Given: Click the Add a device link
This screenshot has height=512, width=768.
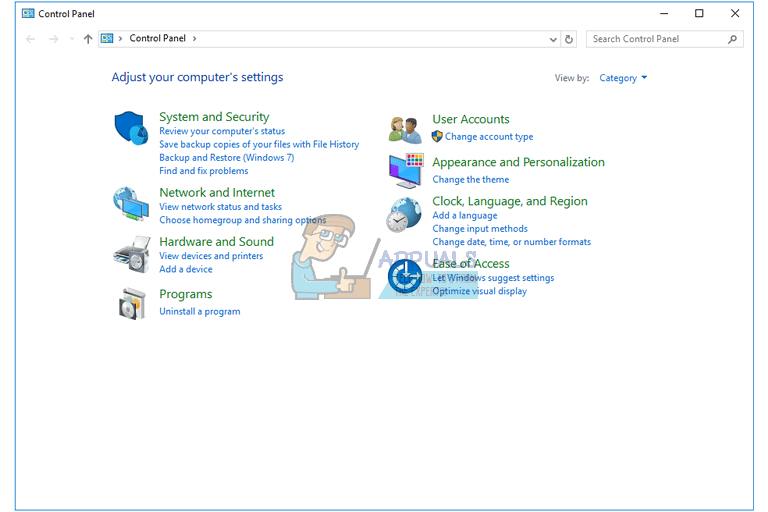Looking at the screenshot, I should [x=186, y=269].
